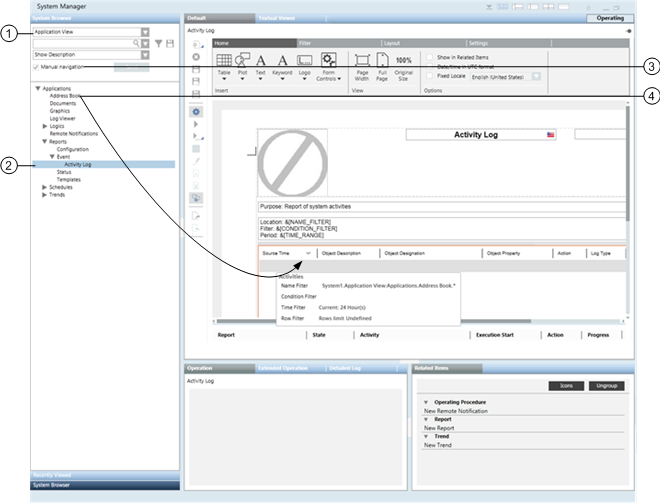Switch to Full Page view
Screen dimensions: 660x503
pos(382,65)
